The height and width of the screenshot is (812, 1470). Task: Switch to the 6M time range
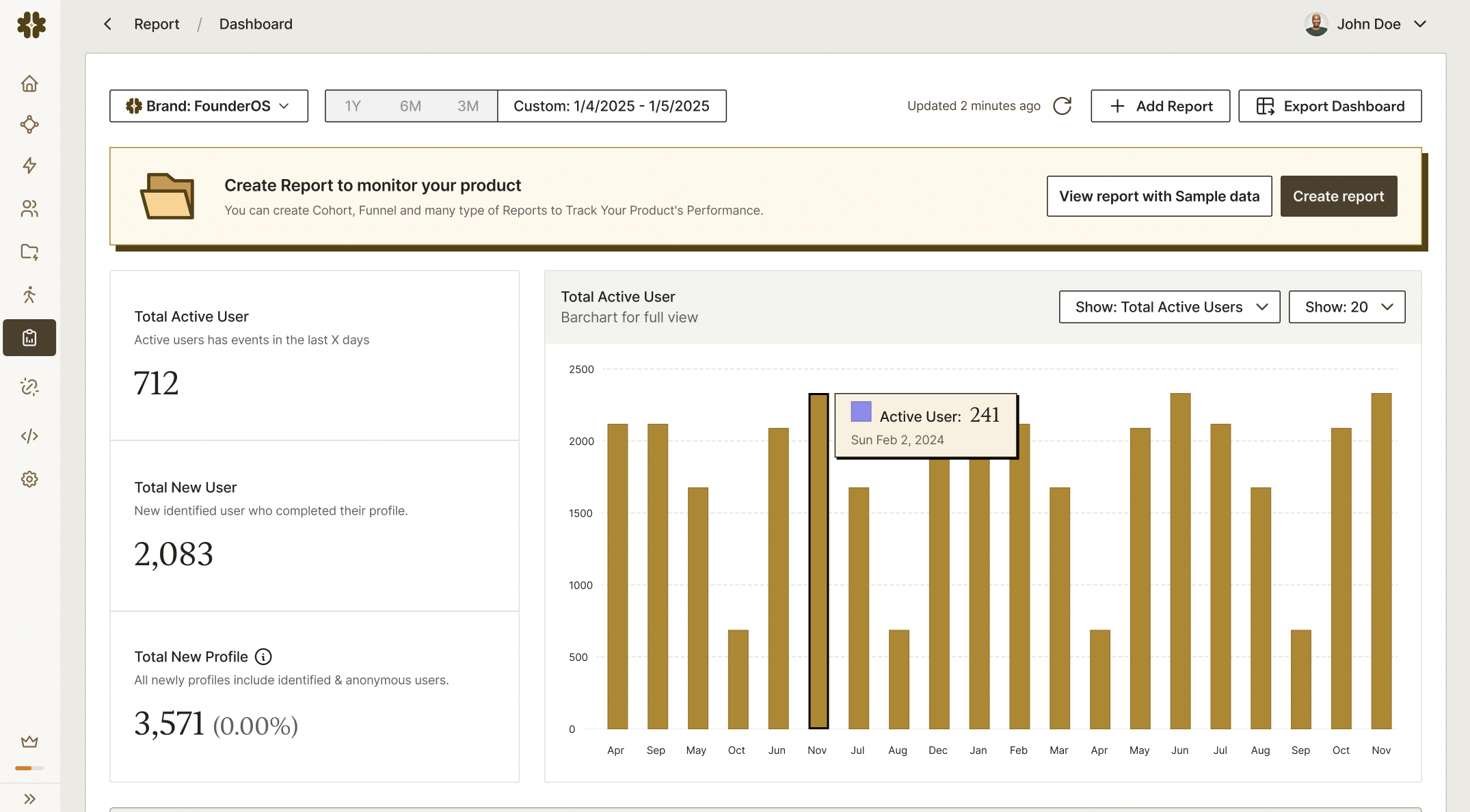pos(410,106)
